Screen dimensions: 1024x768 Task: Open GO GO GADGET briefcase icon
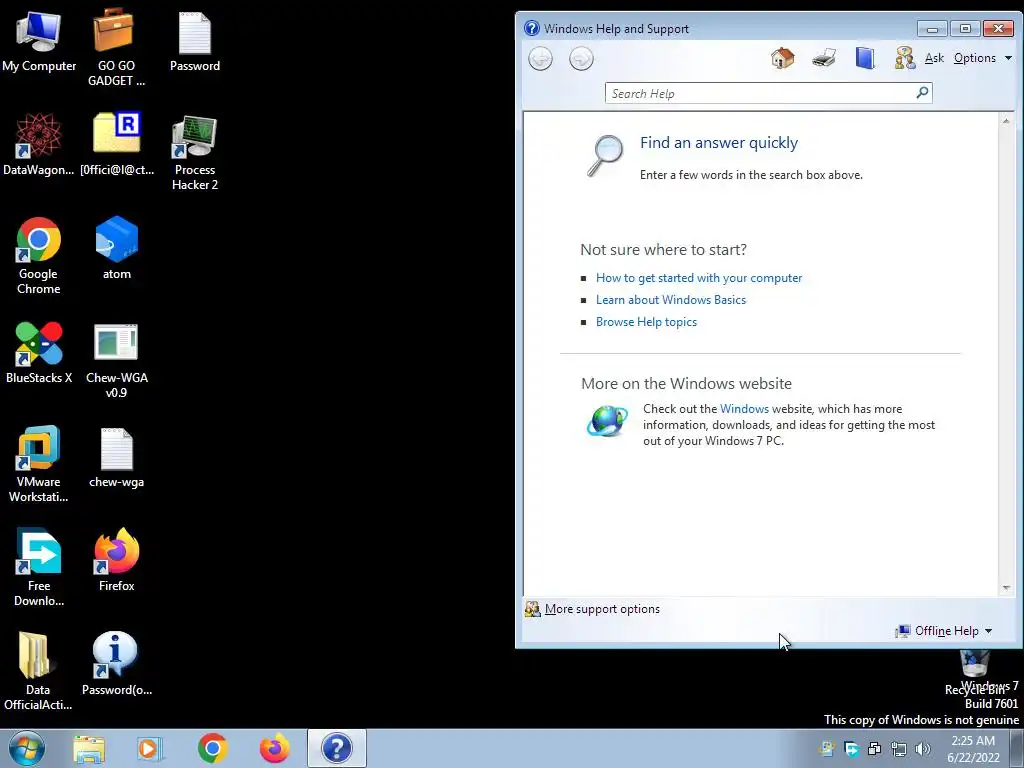tap(116, 47)
